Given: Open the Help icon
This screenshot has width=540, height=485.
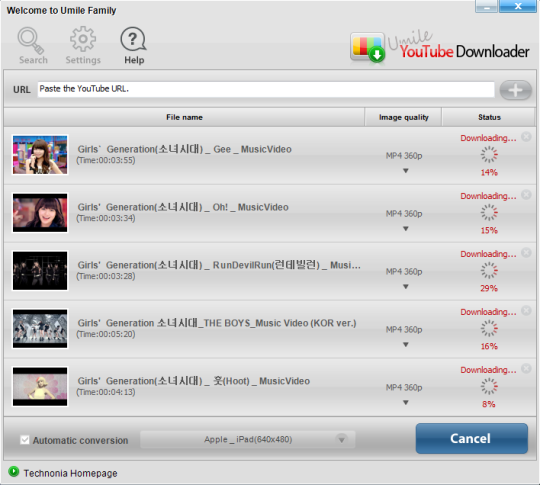Looking at the screenshot, I should point(134,45).
